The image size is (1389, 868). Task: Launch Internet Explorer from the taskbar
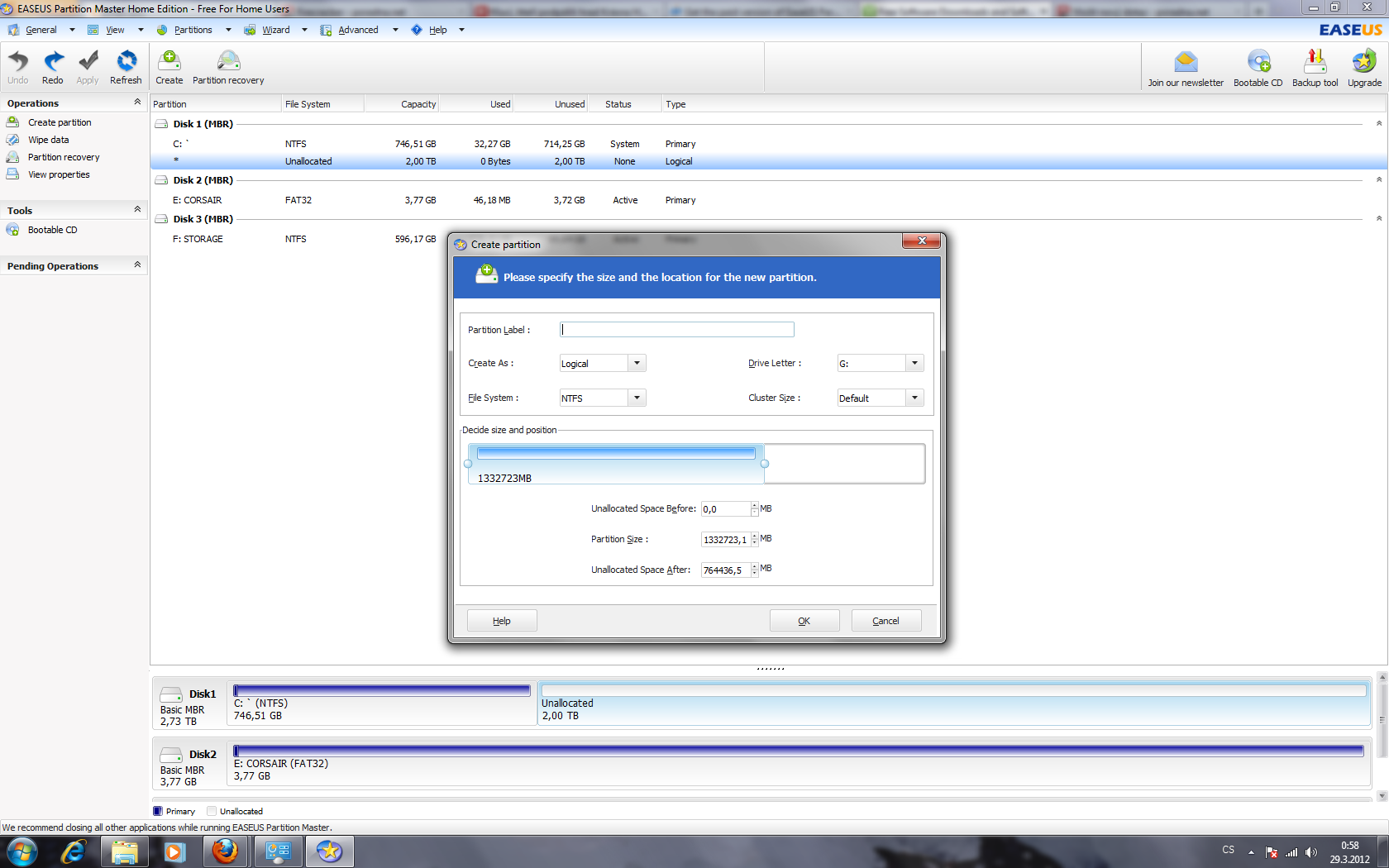(74, 851)
